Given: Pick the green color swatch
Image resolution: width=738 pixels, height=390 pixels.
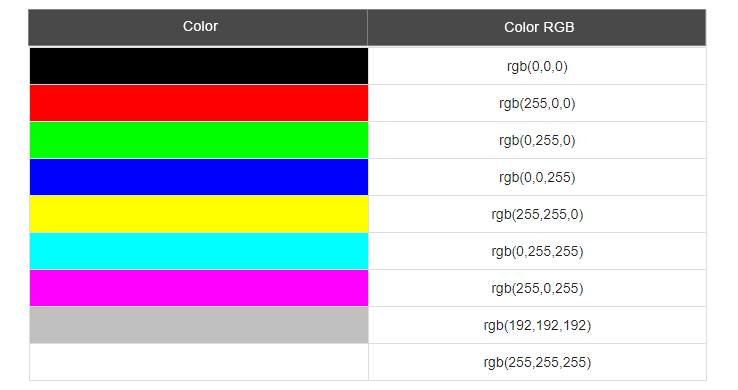Looking at the screenshot, I should [x=199, y=140].
